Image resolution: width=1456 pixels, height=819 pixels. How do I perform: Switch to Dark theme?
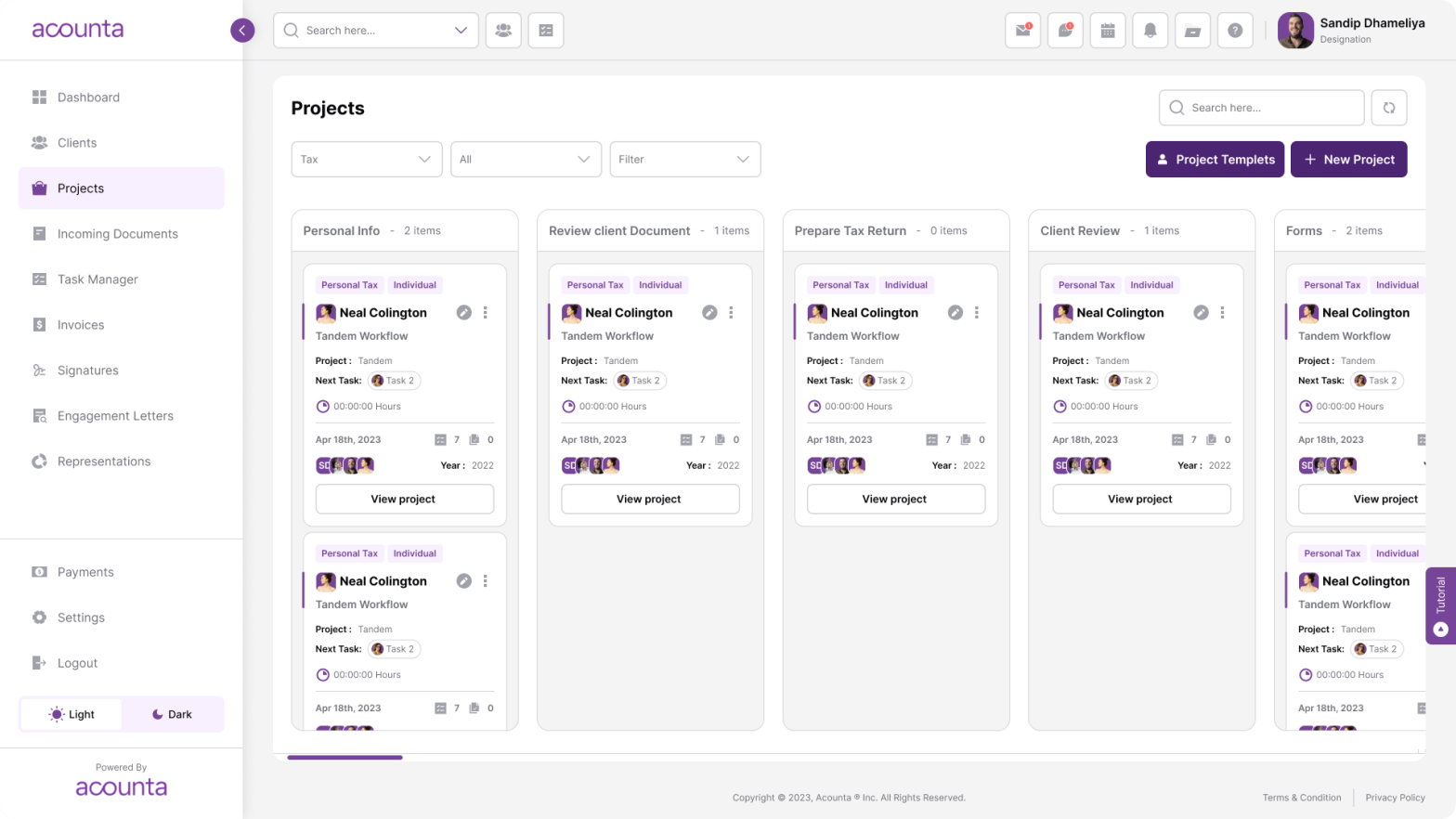[172, 714]
